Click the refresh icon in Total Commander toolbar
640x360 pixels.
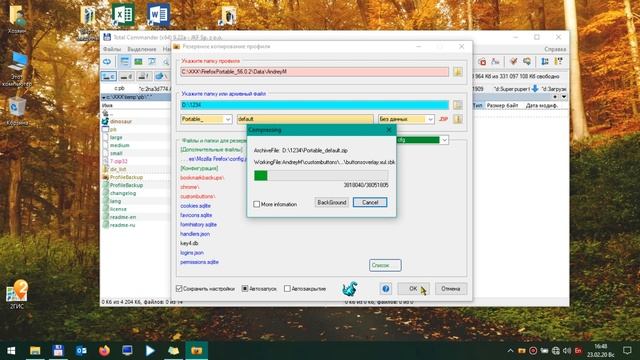tap(107, 62)
